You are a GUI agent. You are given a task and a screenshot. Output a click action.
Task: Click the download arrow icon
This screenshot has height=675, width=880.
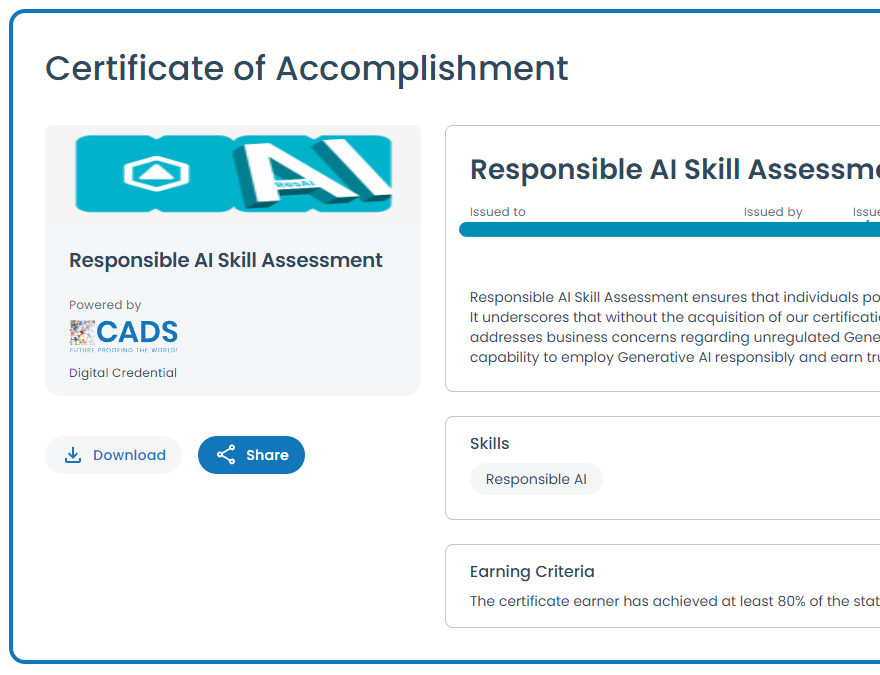click(x=73, y=455)
